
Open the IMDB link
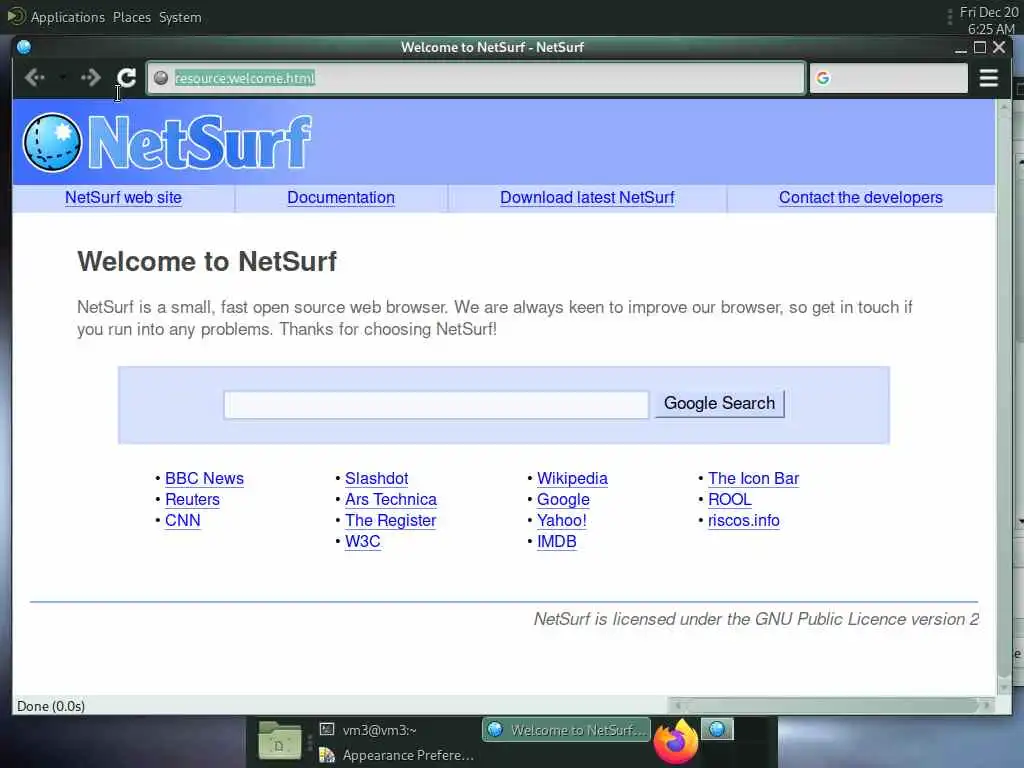pyautogui.click(x=556, y=541)
